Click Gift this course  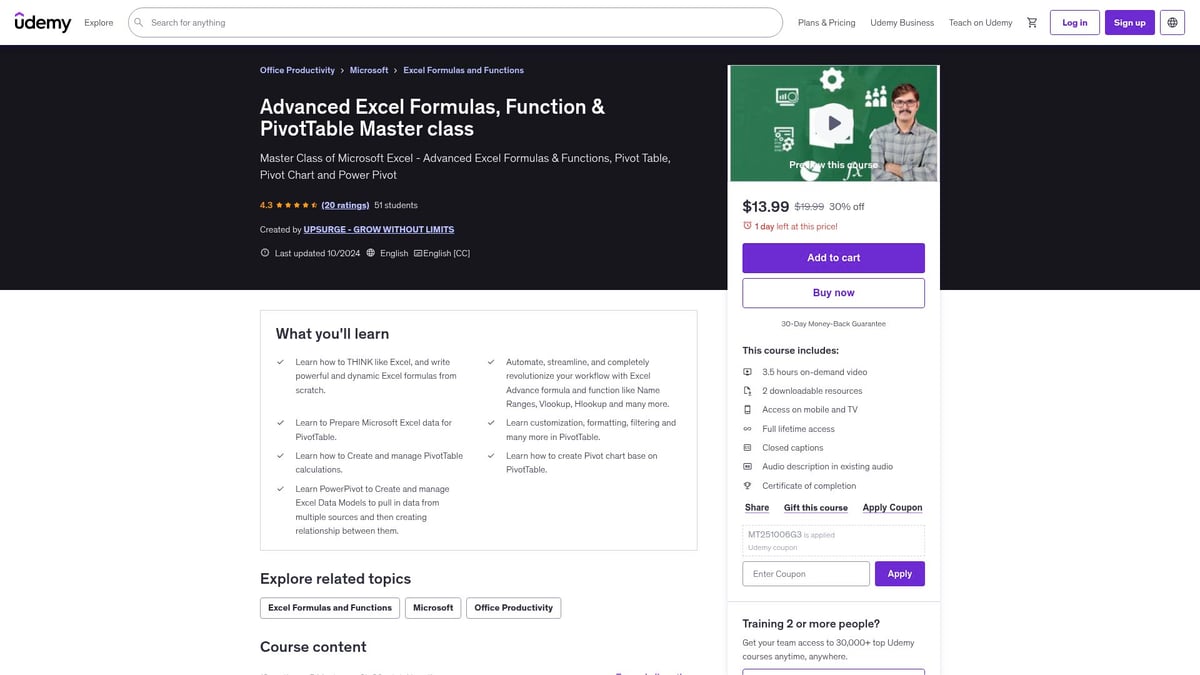point(815,508)
